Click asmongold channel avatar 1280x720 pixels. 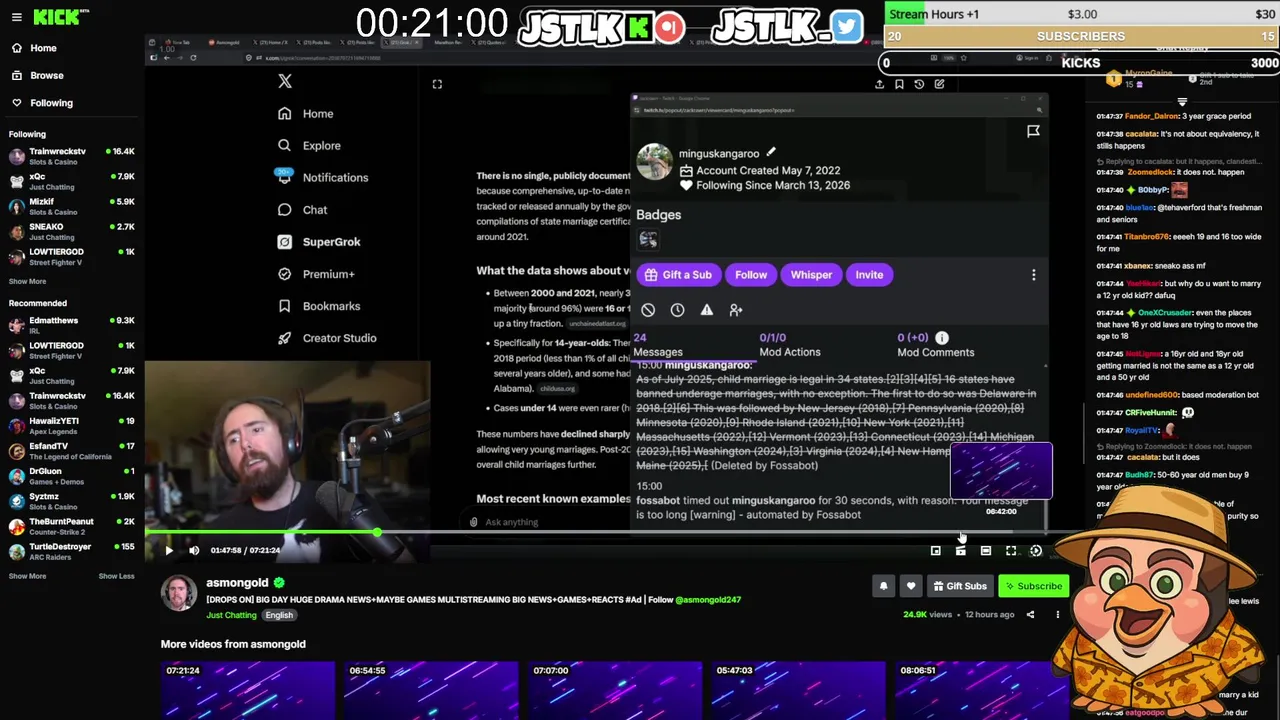click(x=179, y=593)
